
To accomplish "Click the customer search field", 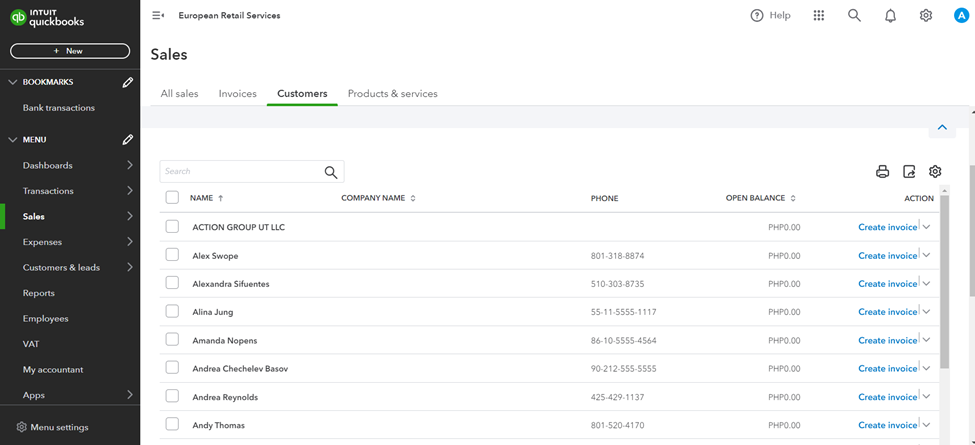I will coord(242,172).
